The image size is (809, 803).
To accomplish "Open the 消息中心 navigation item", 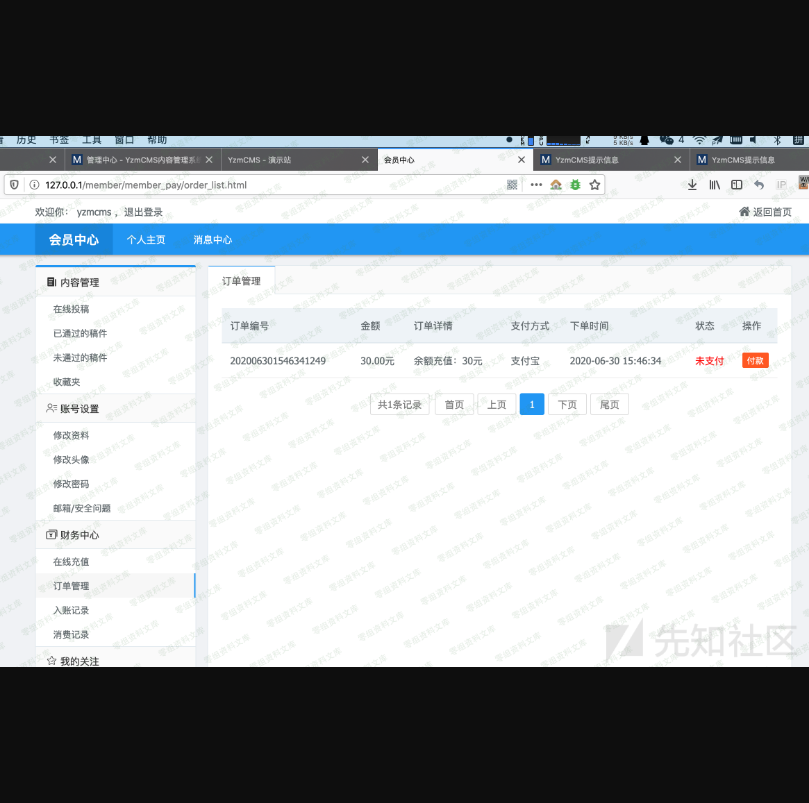I will click(213, 240).
